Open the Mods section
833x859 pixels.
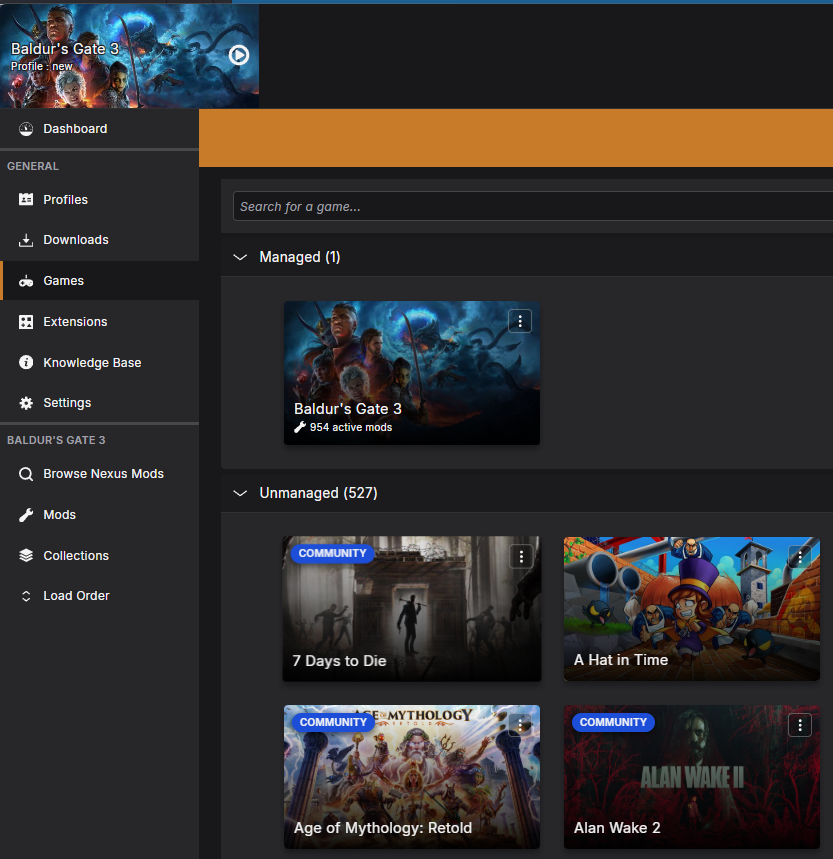(x=59, y=515)
